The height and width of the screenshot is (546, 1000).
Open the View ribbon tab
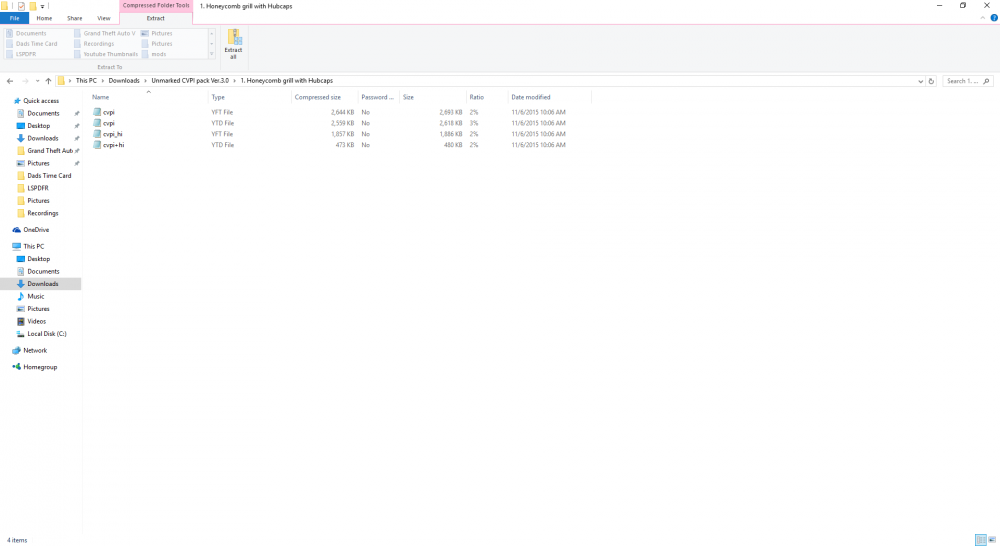point(104,18)
